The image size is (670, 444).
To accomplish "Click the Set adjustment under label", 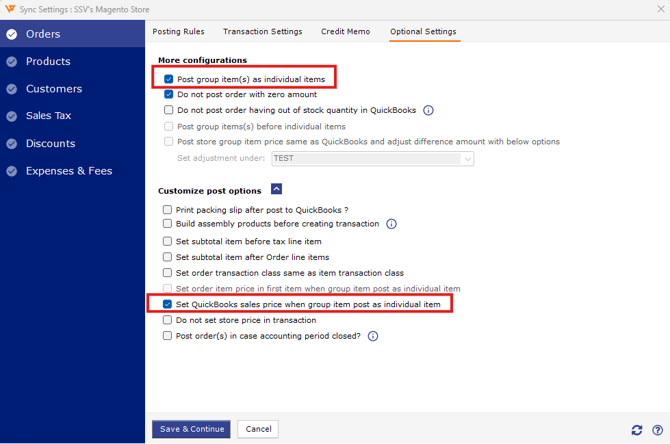I will (x=221, y=158).
